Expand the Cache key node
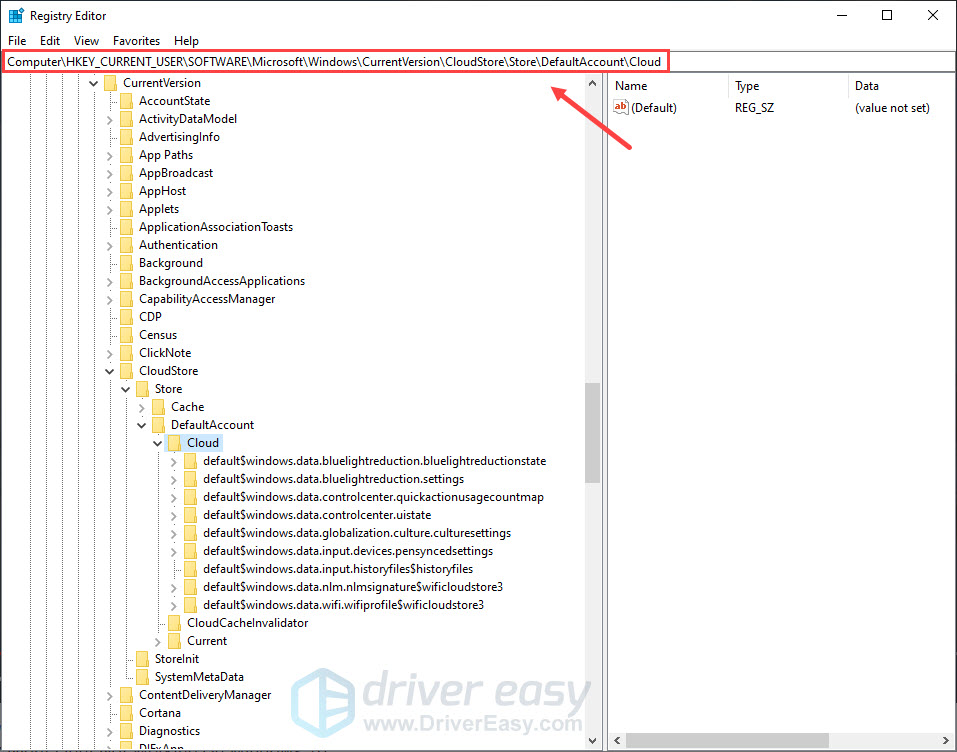Viewport: 957px width, 752px height. click(x=141, y=407)
